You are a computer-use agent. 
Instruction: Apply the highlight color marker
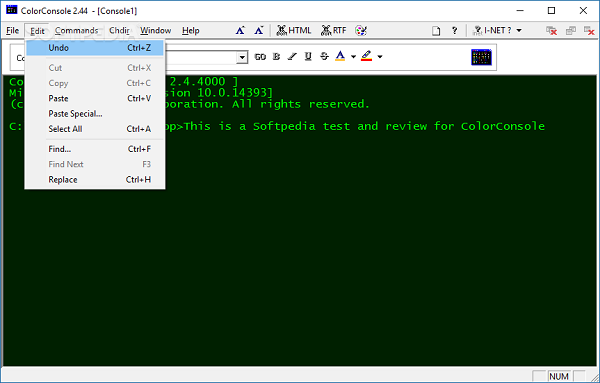pos(367,56)
